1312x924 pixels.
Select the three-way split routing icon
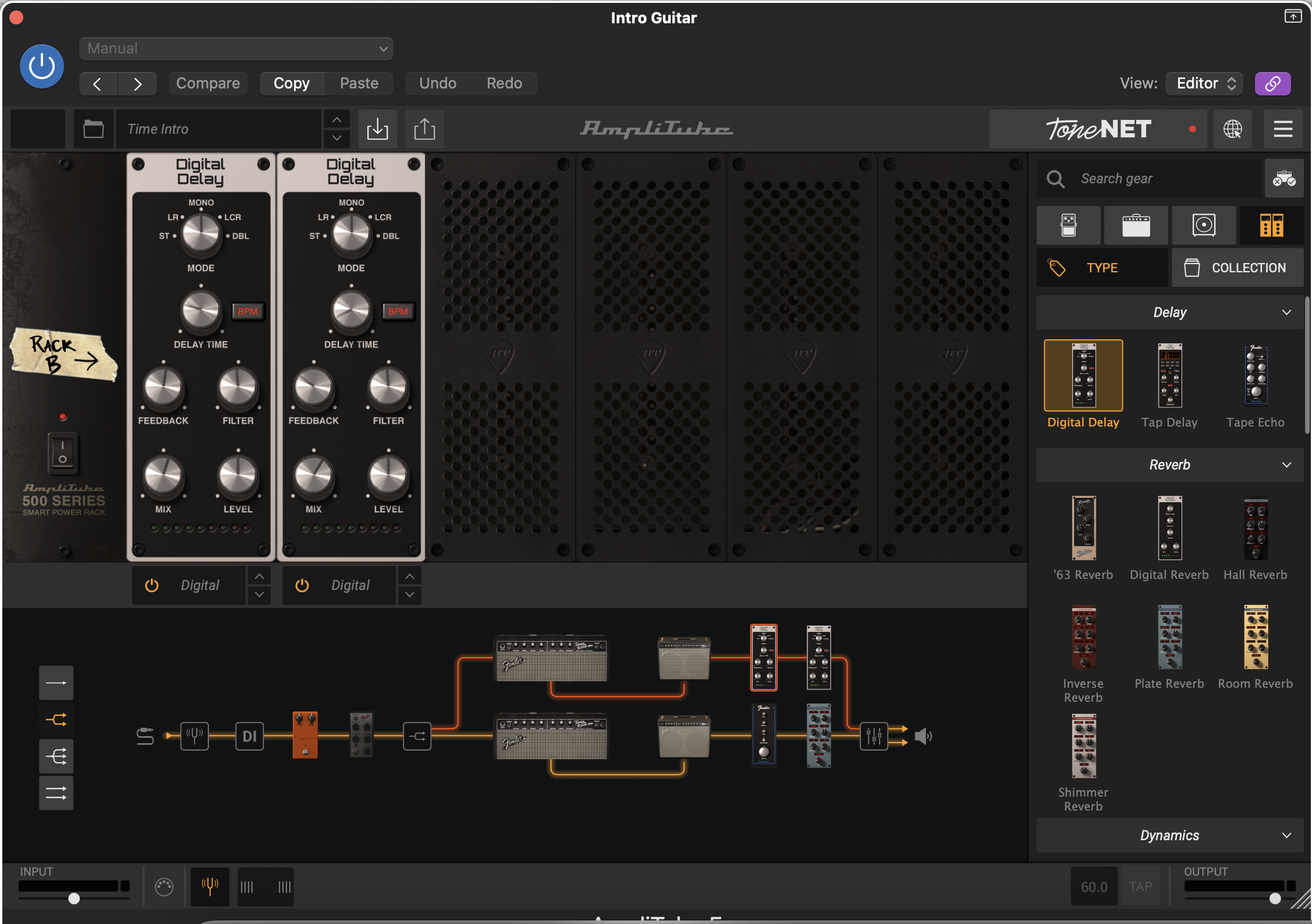[56, 756]
